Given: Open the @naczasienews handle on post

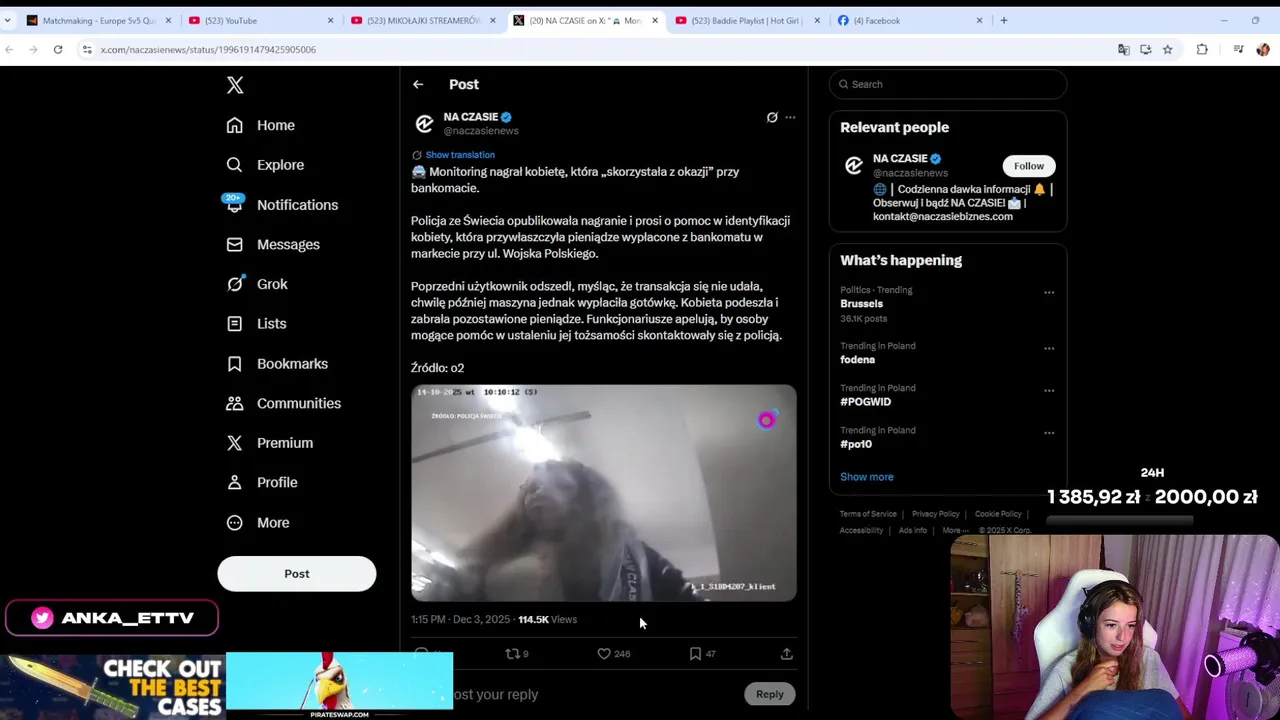Looking at the screenshot, I should click(x=481, y=131).
